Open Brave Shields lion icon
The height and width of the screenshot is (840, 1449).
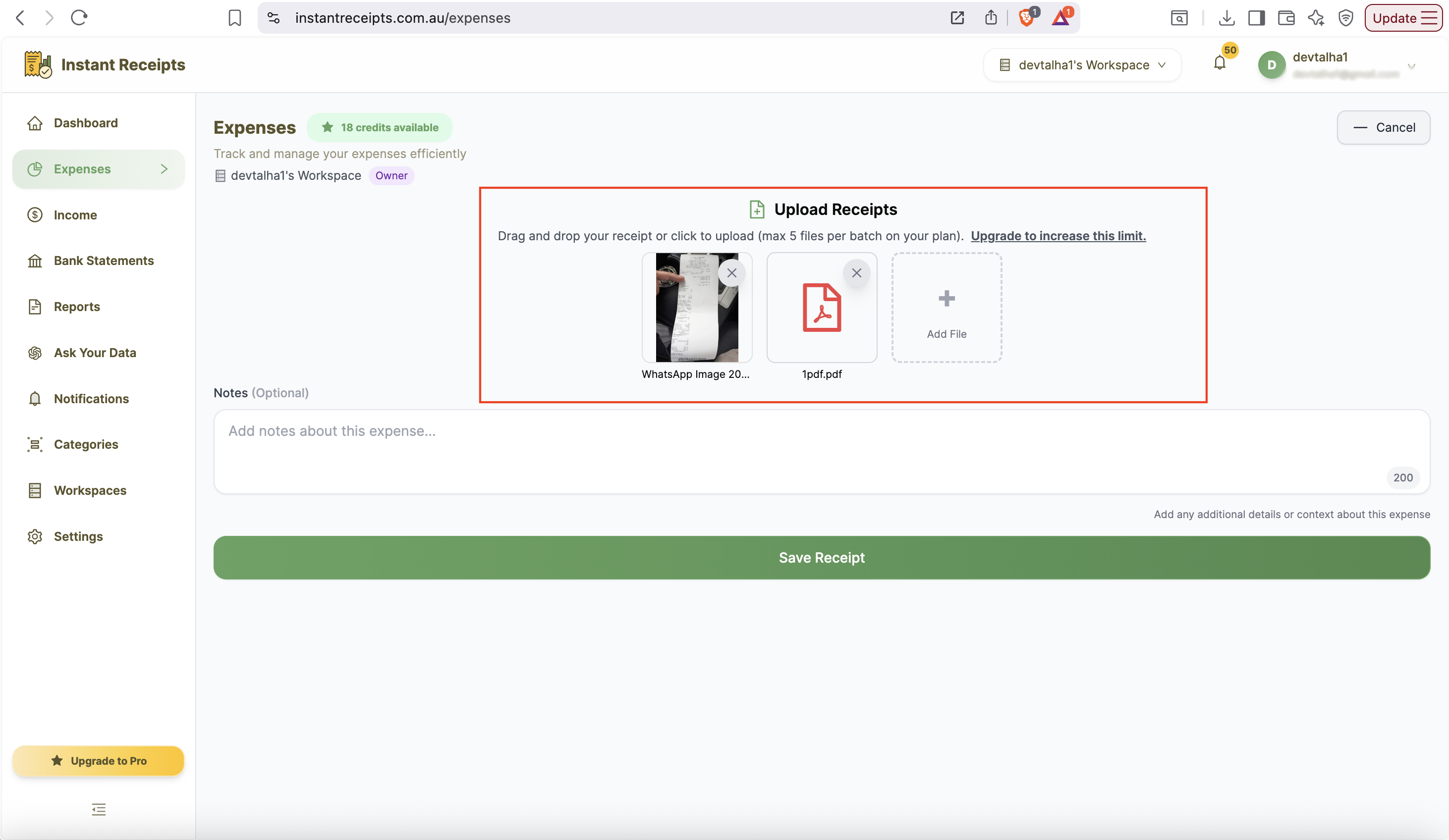point(1026,18)
